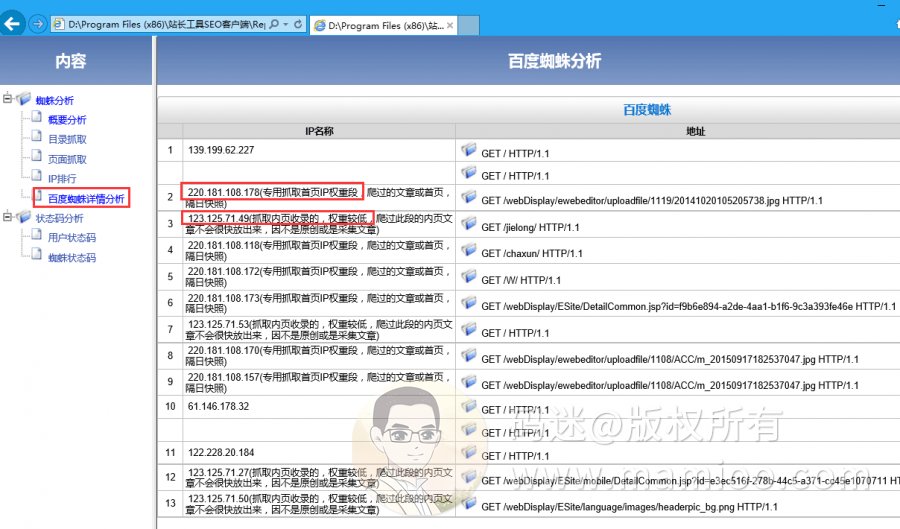
Task: Select 百度蜘蛛详情分析 in the tree
Action: tap(86, 198)
